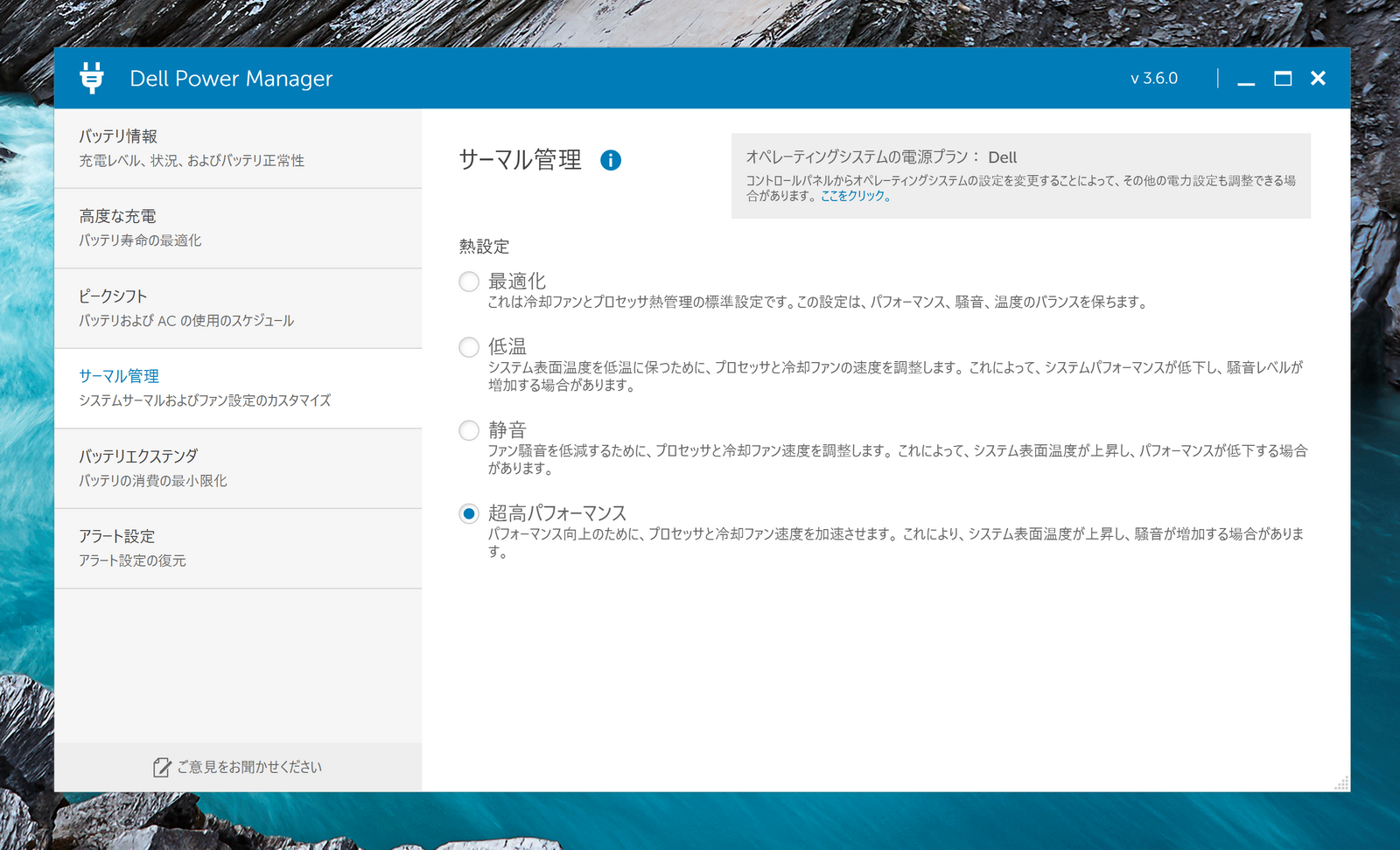1400x850 pixels.
Task: Click the バッテリの消費の最小限化 subtitle
Action: 153,481
